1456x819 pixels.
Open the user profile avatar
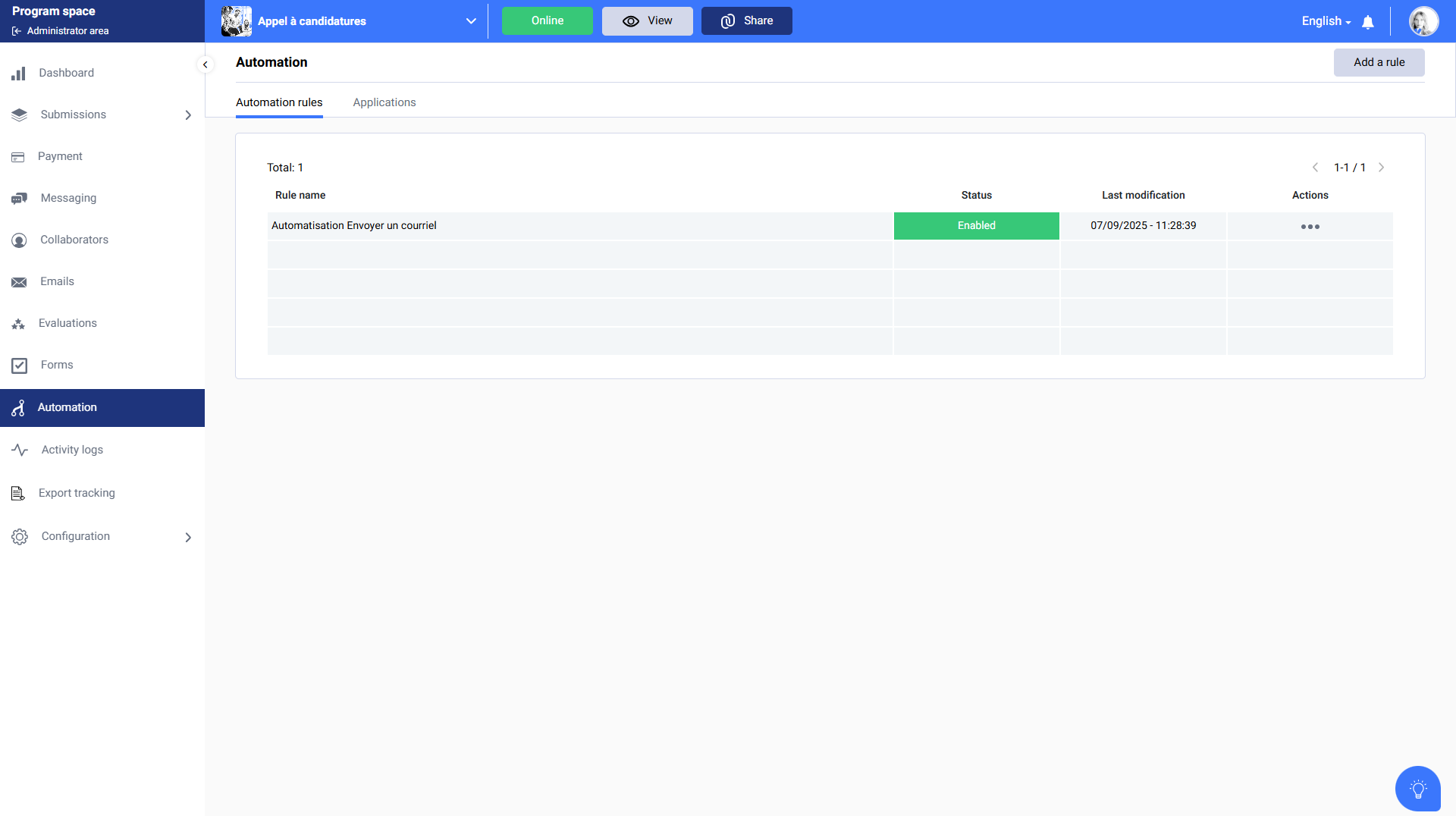(1423, 21)
